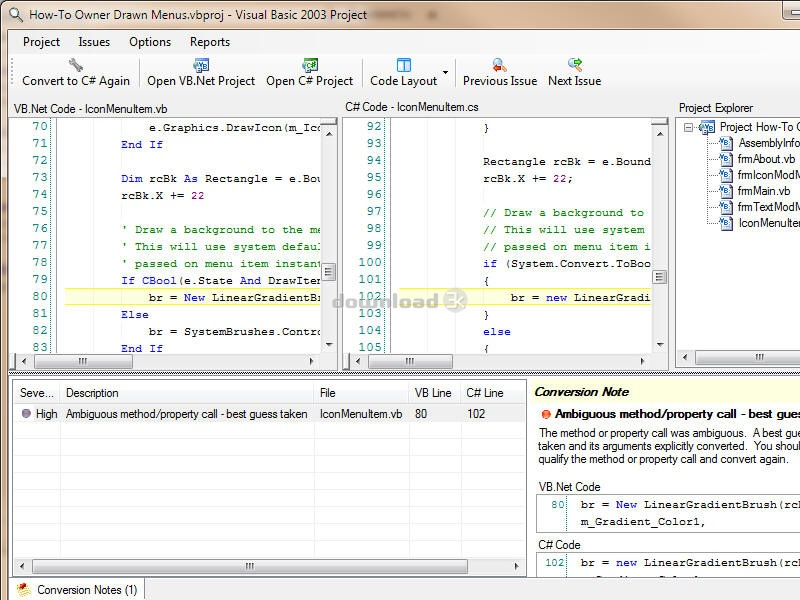
Task: Open the Code Layout dropdown arrow
Action: (x=445, y=72)
